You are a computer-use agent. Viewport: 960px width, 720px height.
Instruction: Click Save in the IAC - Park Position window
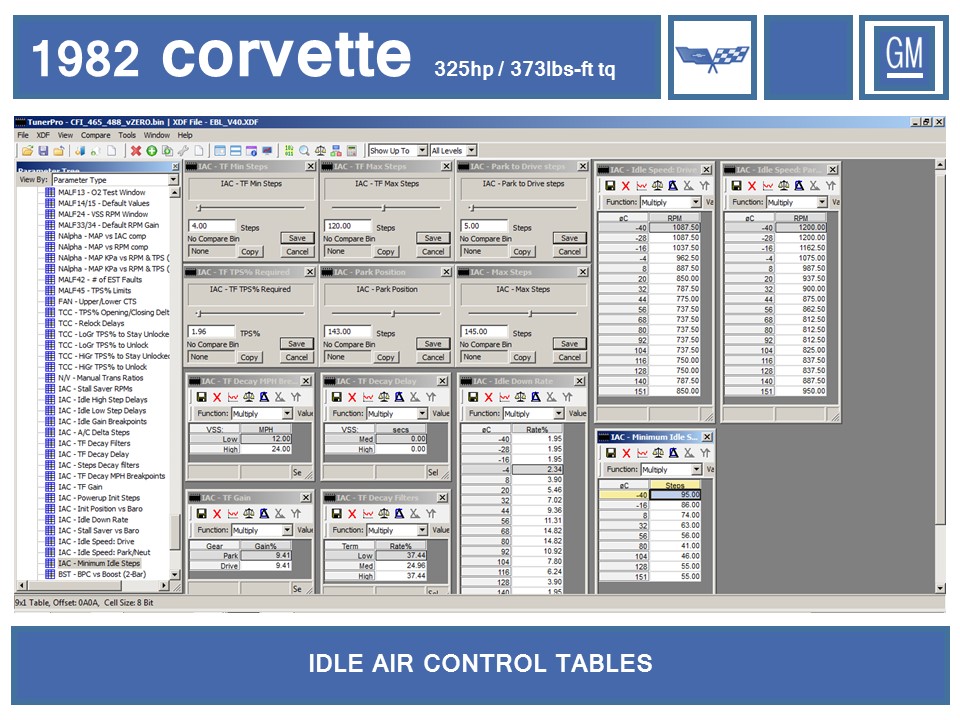[x=433, y=344]
